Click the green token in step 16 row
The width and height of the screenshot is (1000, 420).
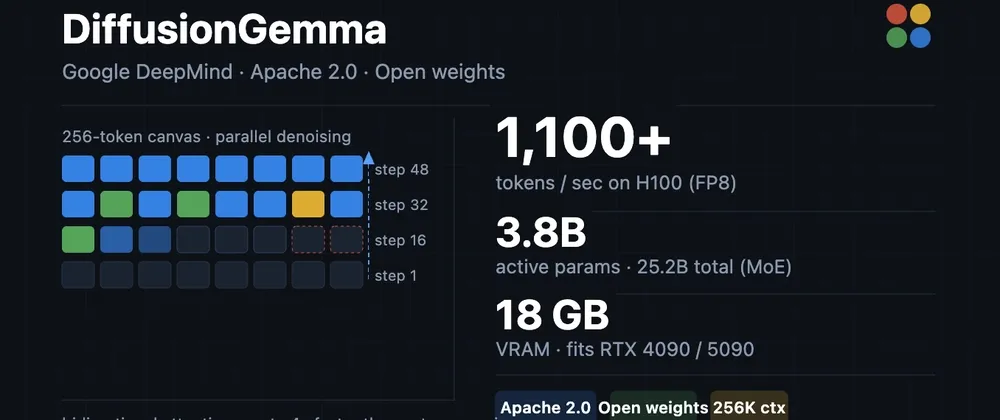coord(78,240)
